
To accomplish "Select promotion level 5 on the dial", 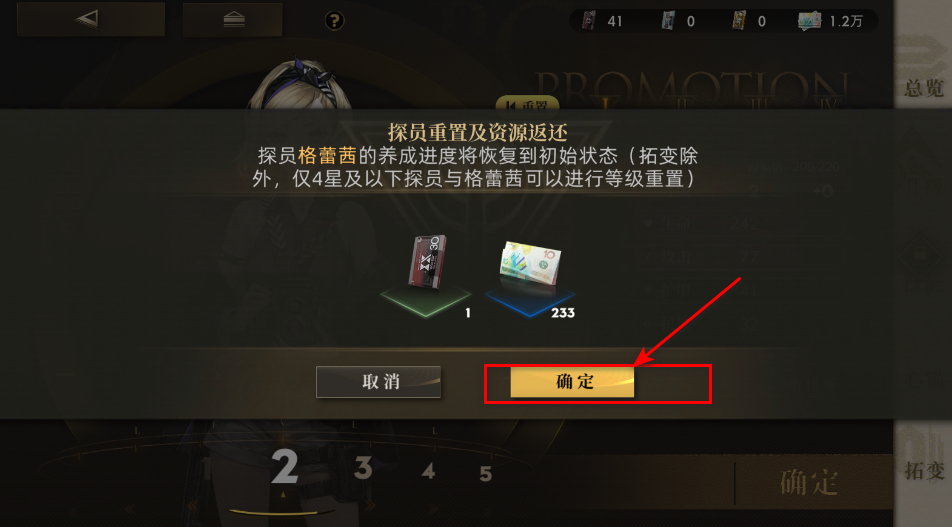I will coord(486,474).
